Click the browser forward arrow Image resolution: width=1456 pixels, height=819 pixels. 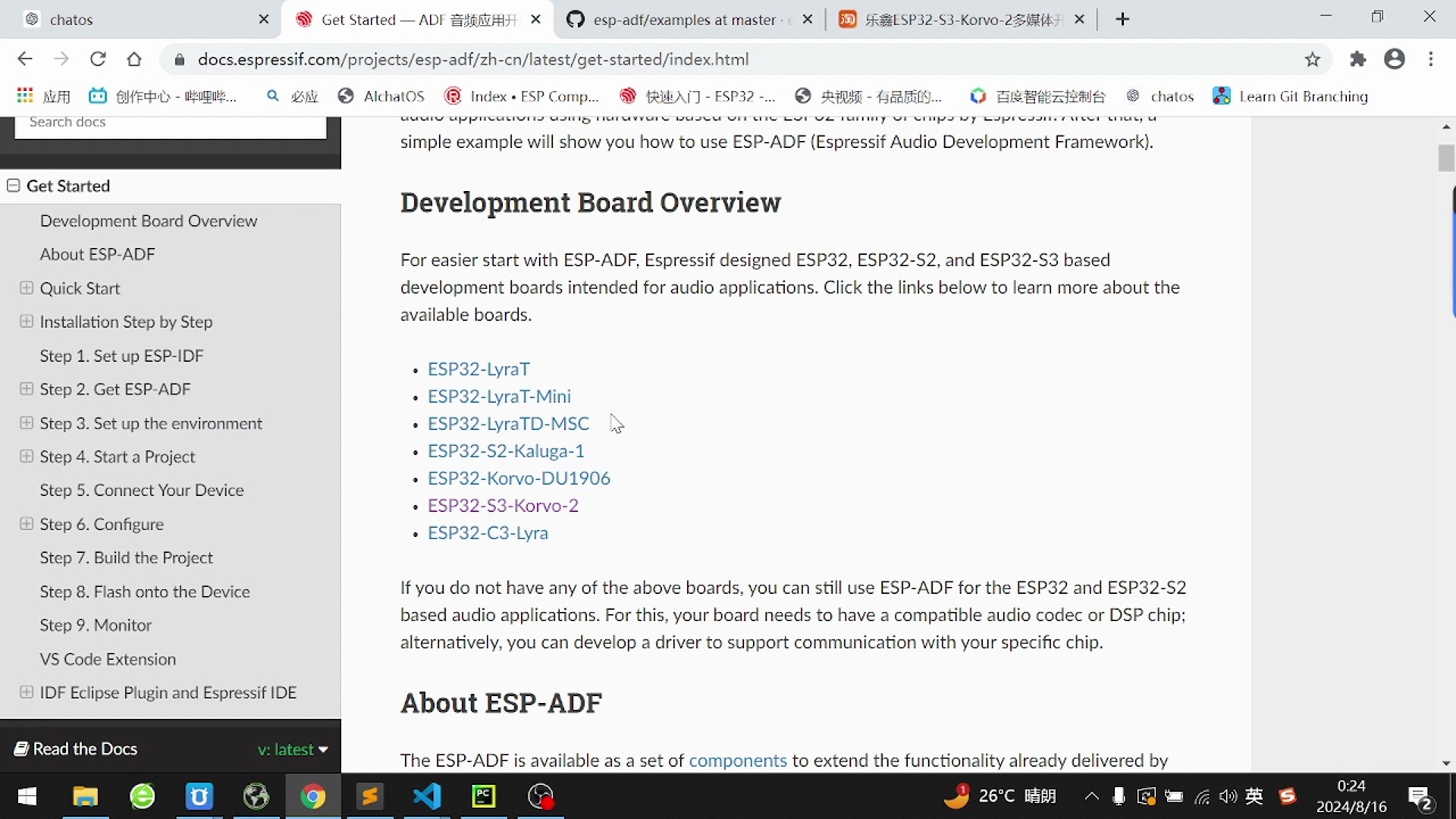(x=61, y=59)
